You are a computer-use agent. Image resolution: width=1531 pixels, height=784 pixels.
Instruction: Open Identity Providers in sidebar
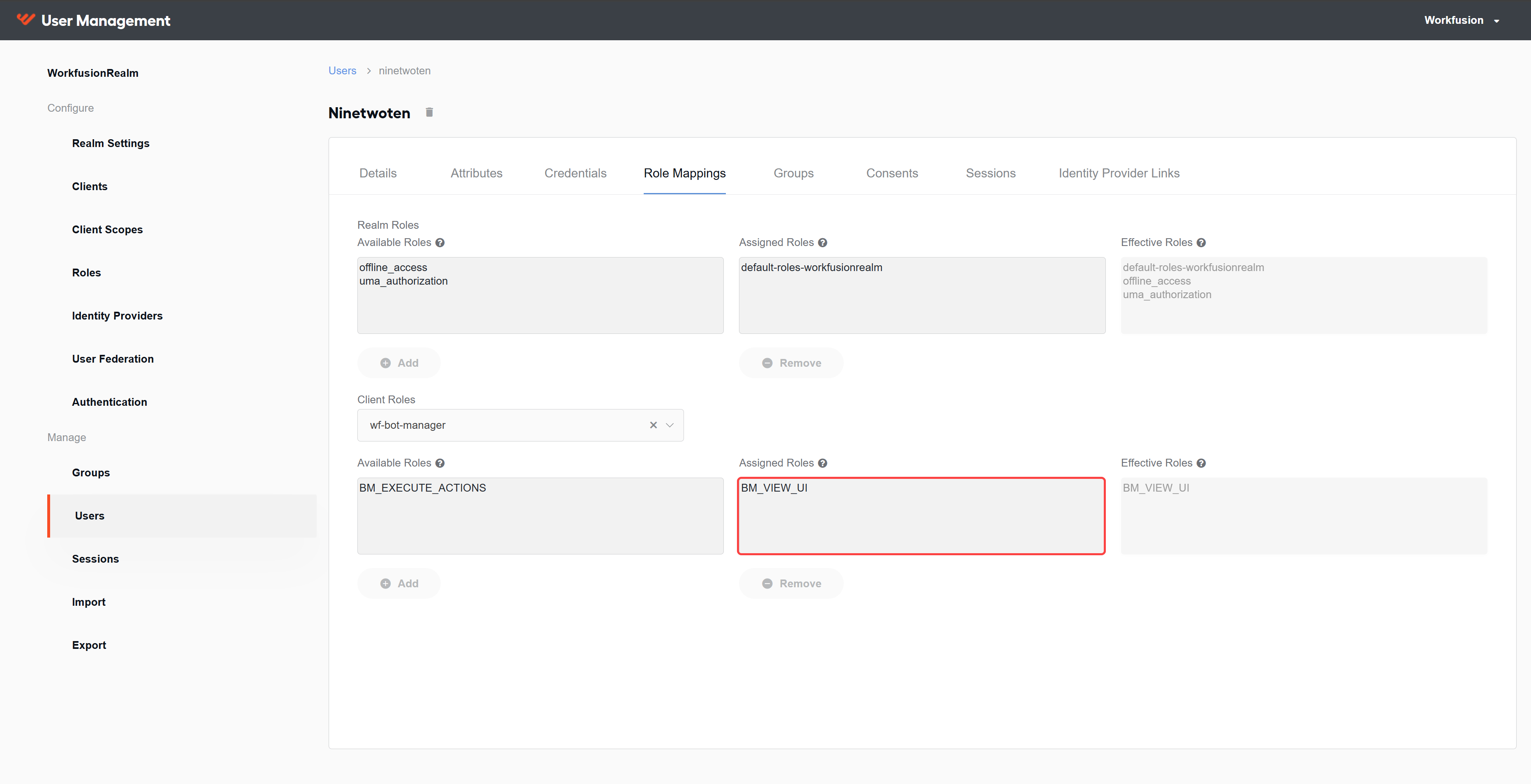tap(117, 316)
